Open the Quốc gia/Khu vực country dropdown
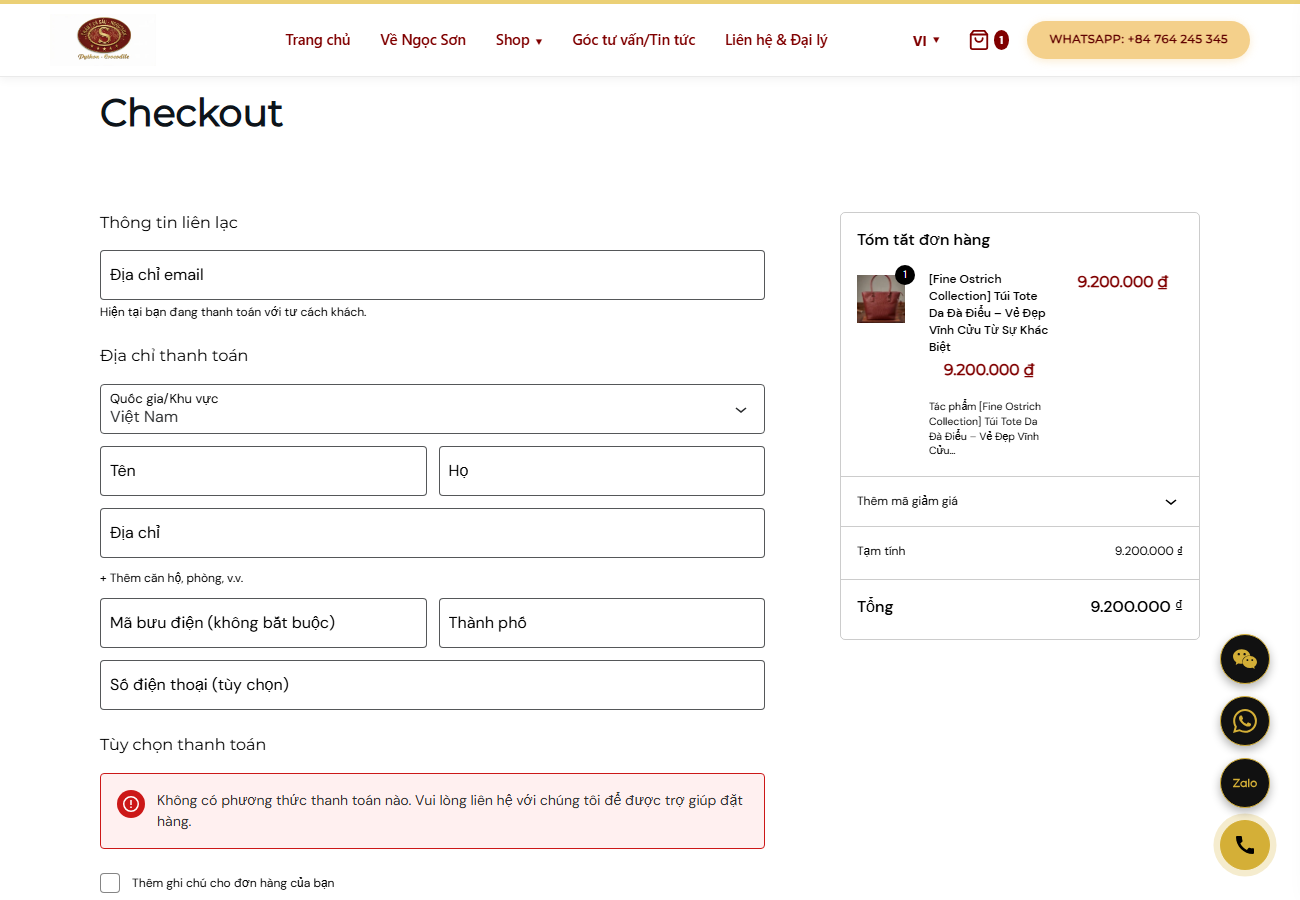The width and height of the screenshot is (1300, 900). click(x=432, y=409)
